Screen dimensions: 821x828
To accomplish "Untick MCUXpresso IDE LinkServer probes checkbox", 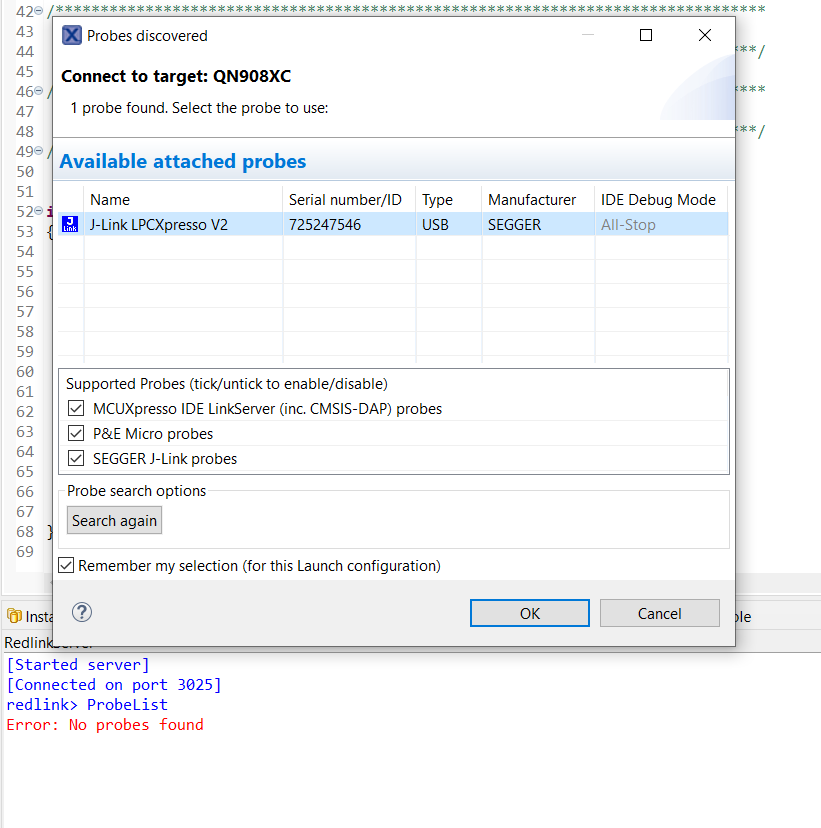I will pos(76,408).
